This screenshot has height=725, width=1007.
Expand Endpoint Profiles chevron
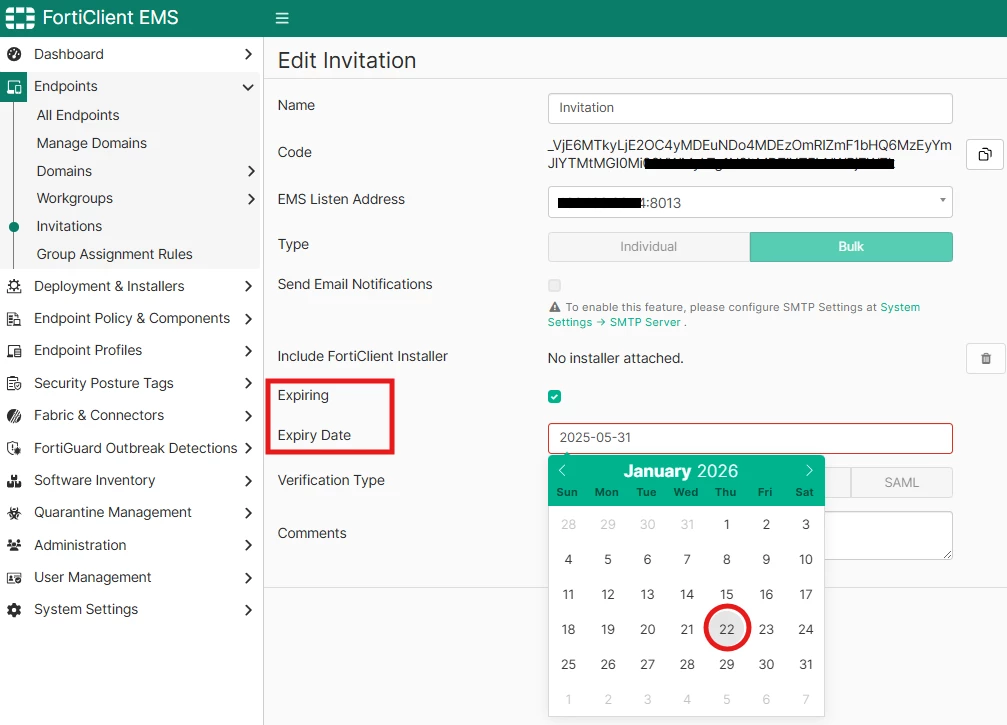click(249, 351)
